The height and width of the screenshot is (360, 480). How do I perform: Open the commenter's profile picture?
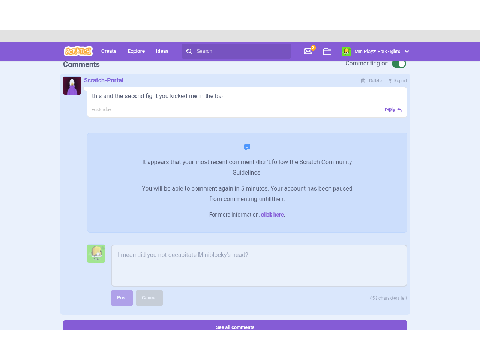(72, 86)
